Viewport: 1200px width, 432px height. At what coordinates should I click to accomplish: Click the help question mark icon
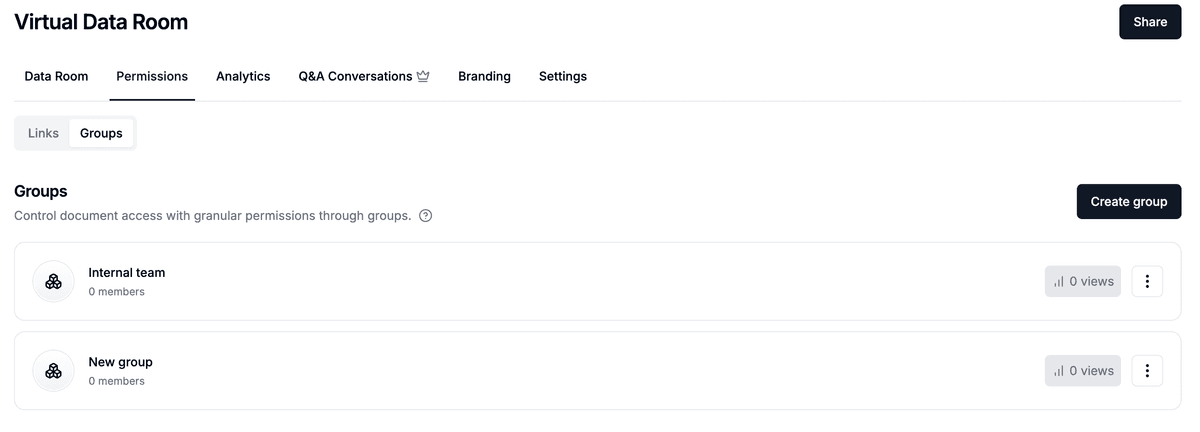click(425, 216)
